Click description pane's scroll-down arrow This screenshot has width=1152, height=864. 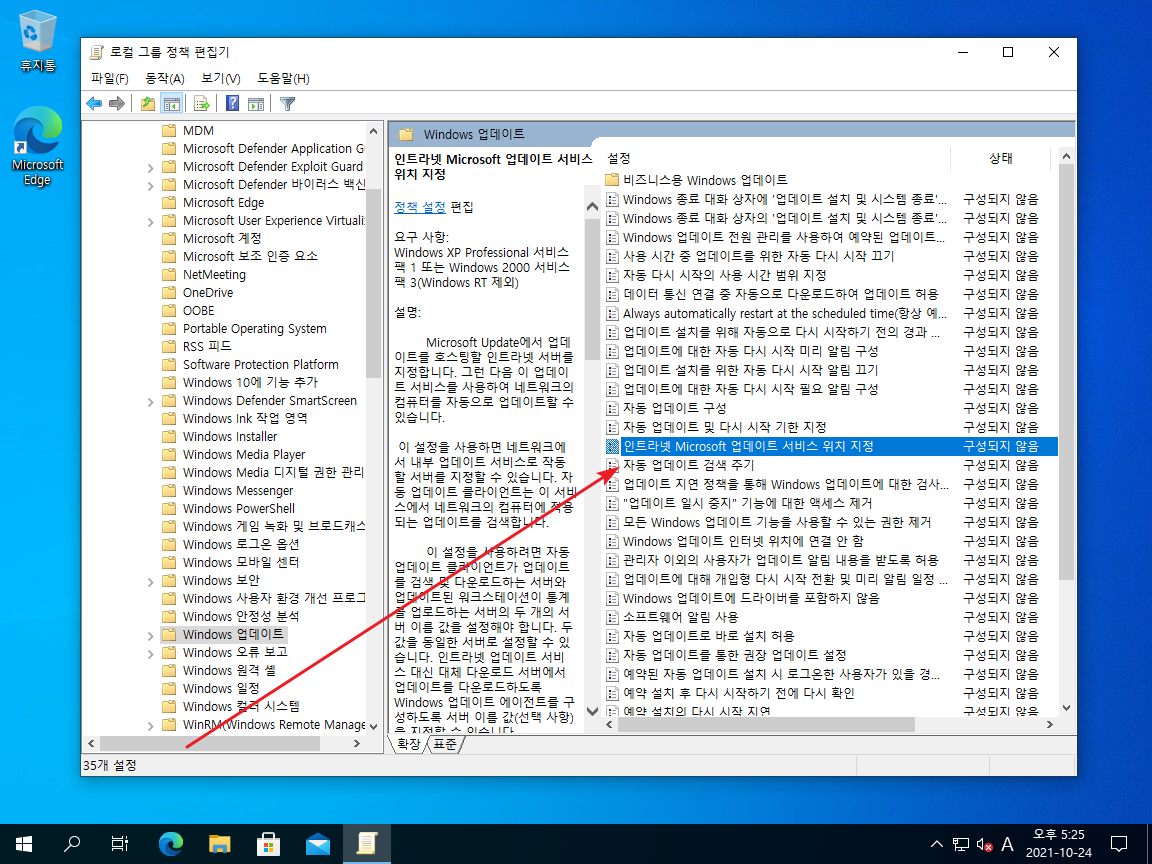point(592,711)
